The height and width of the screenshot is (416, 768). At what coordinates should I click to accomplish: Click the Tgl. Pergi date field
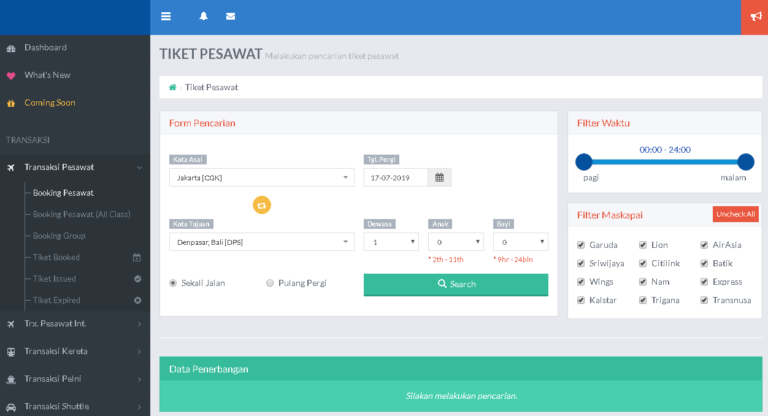click(x=396, y=177)
